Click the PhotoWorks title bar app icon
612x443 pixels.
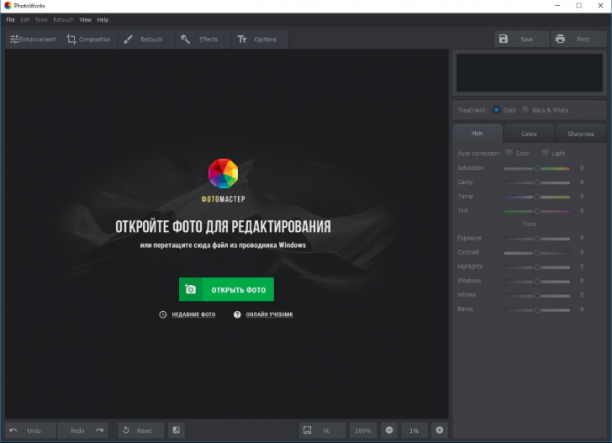pyautogui.click(x=8, y=5)
